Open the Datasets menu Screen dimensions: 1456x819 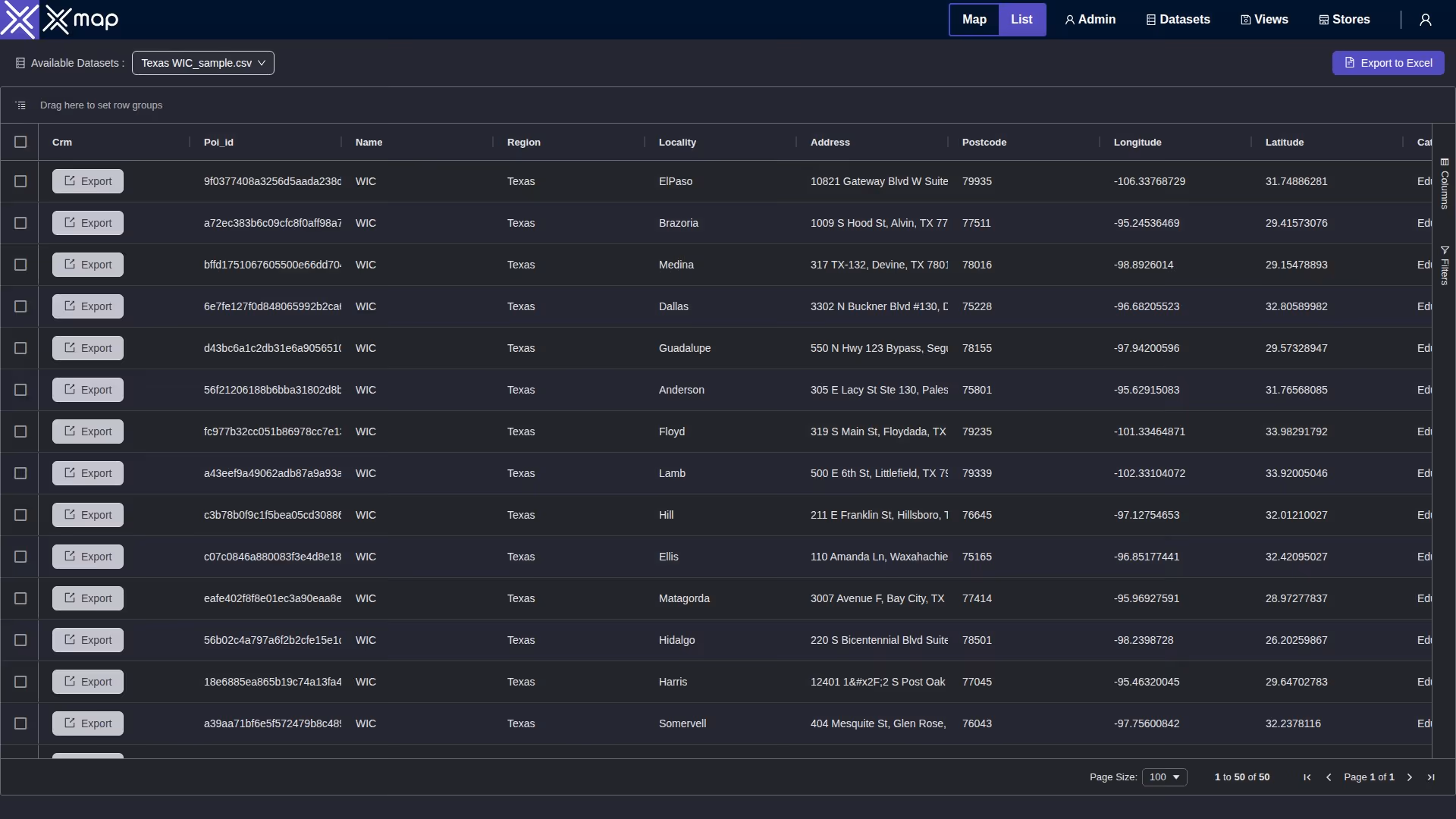click(1178, 20)
